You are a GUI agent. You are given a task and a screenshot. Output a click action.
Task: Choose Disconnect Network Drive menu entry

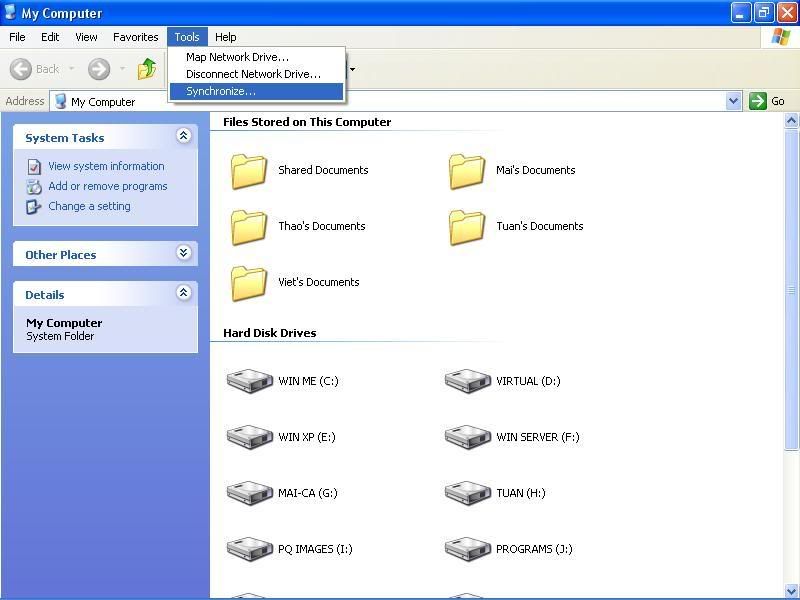tap(257, 74)
